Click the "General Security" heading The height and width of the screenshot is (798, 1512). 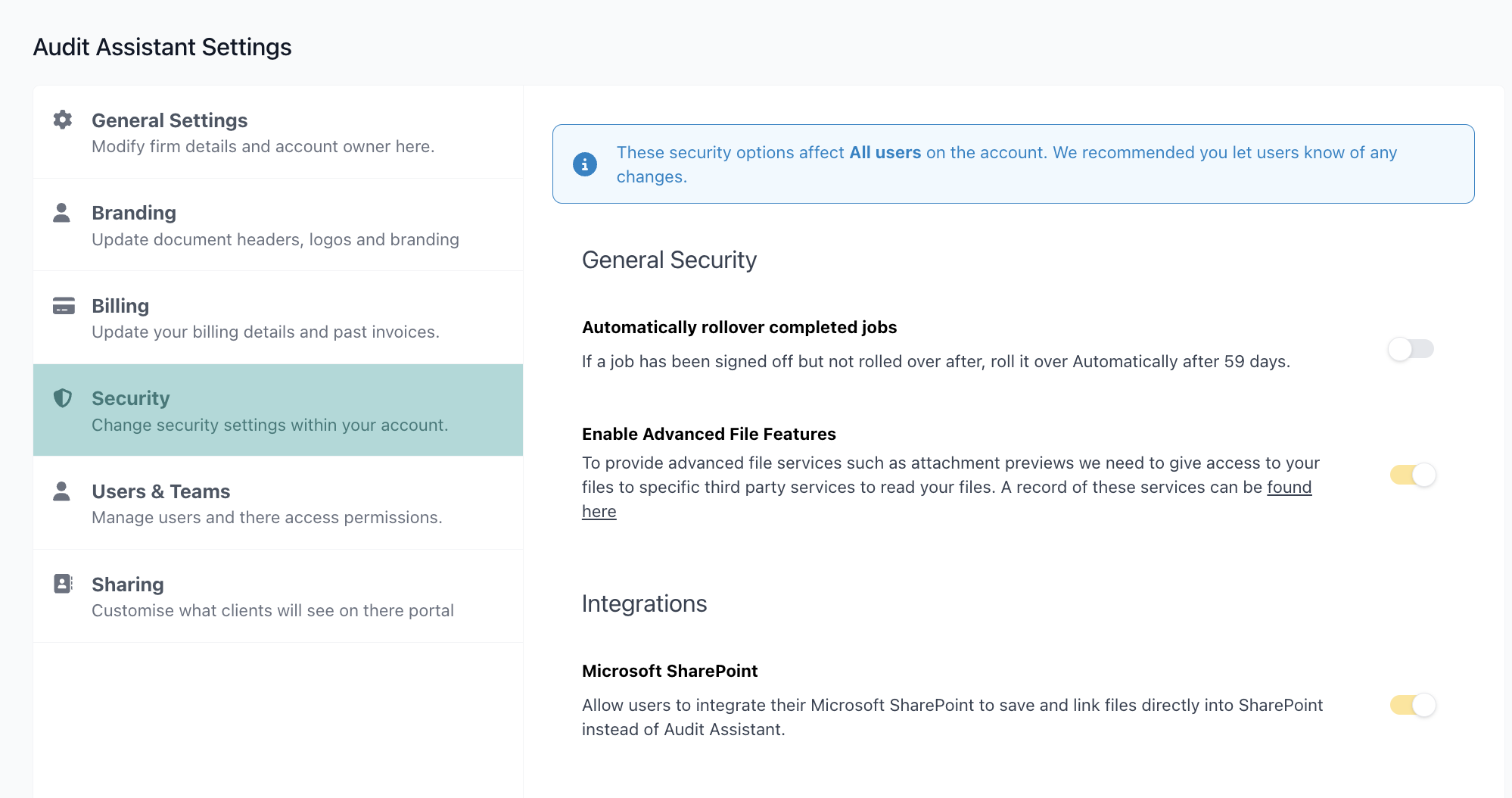tap(669, 260)
